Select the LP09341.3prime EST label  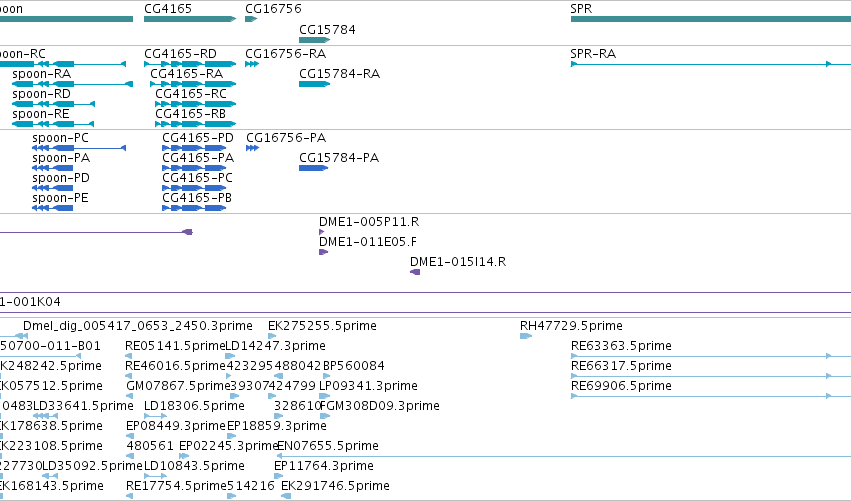tap(369, 386)
